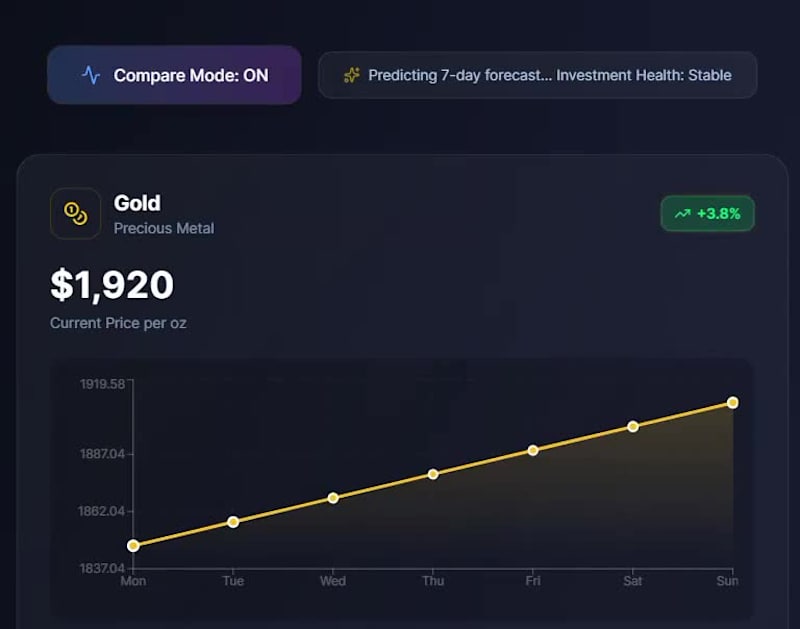The image size is (800, 629).
Task: Select the Saturday data point on chart
Action: coord(633,426)
